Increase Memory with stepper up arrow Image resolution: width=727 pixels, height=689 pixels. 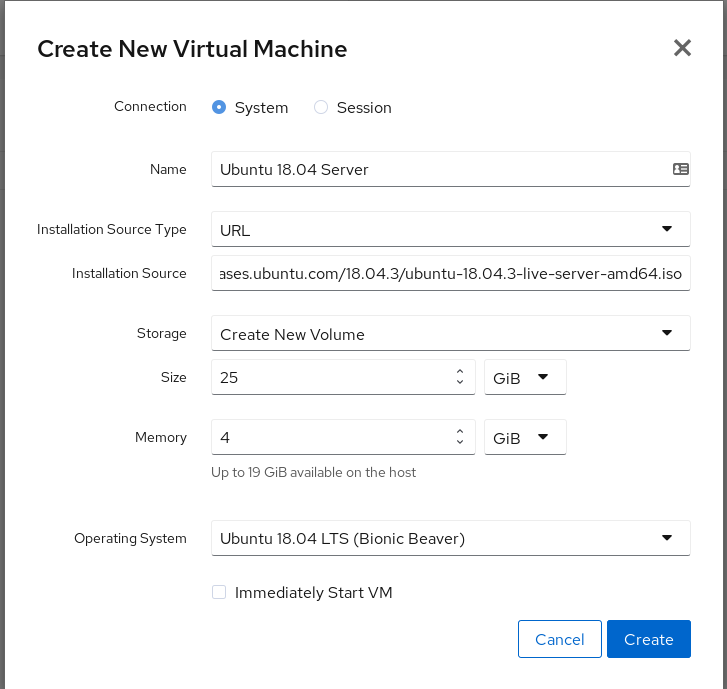click(460, 432)
